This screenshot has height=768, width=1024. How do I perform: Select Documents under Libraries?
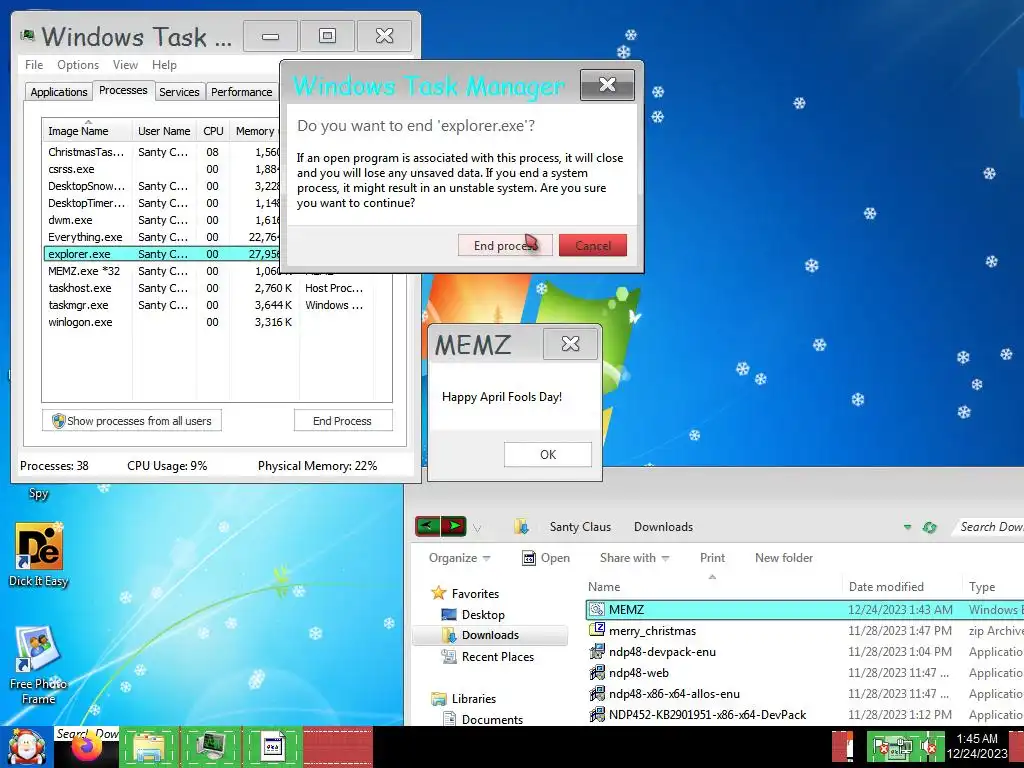tap(492, 719)
